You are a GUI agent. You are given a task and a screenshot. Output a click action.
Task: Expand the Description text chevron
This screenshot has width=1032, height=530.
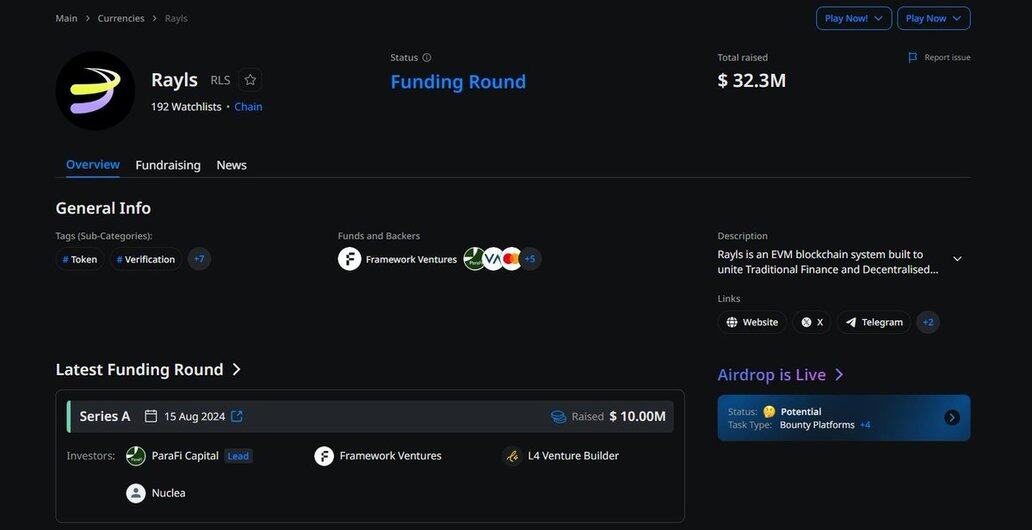click(957, 259)
